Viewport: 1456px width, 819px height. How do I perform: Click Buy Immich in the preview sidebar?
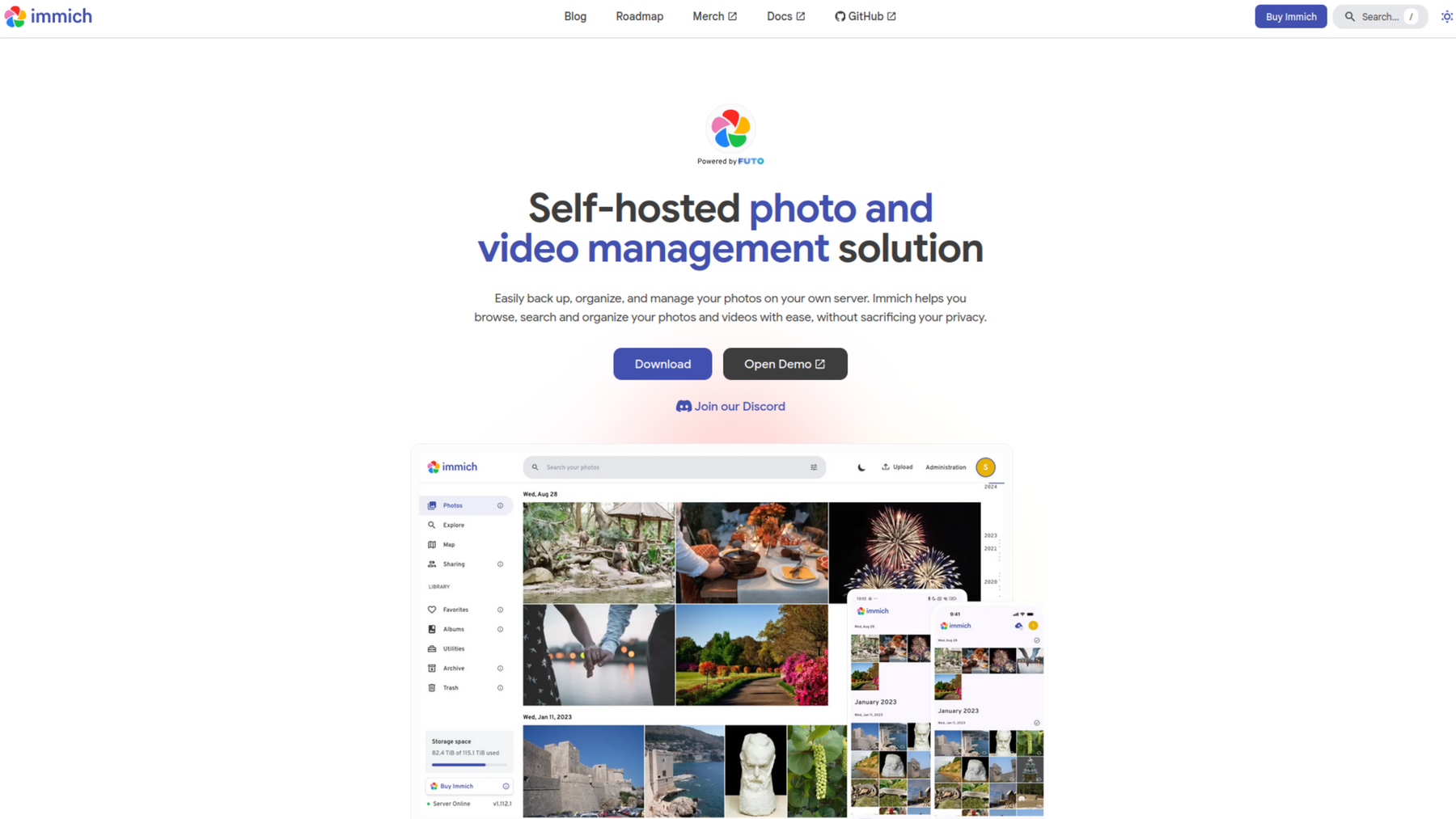click(469, 786)
